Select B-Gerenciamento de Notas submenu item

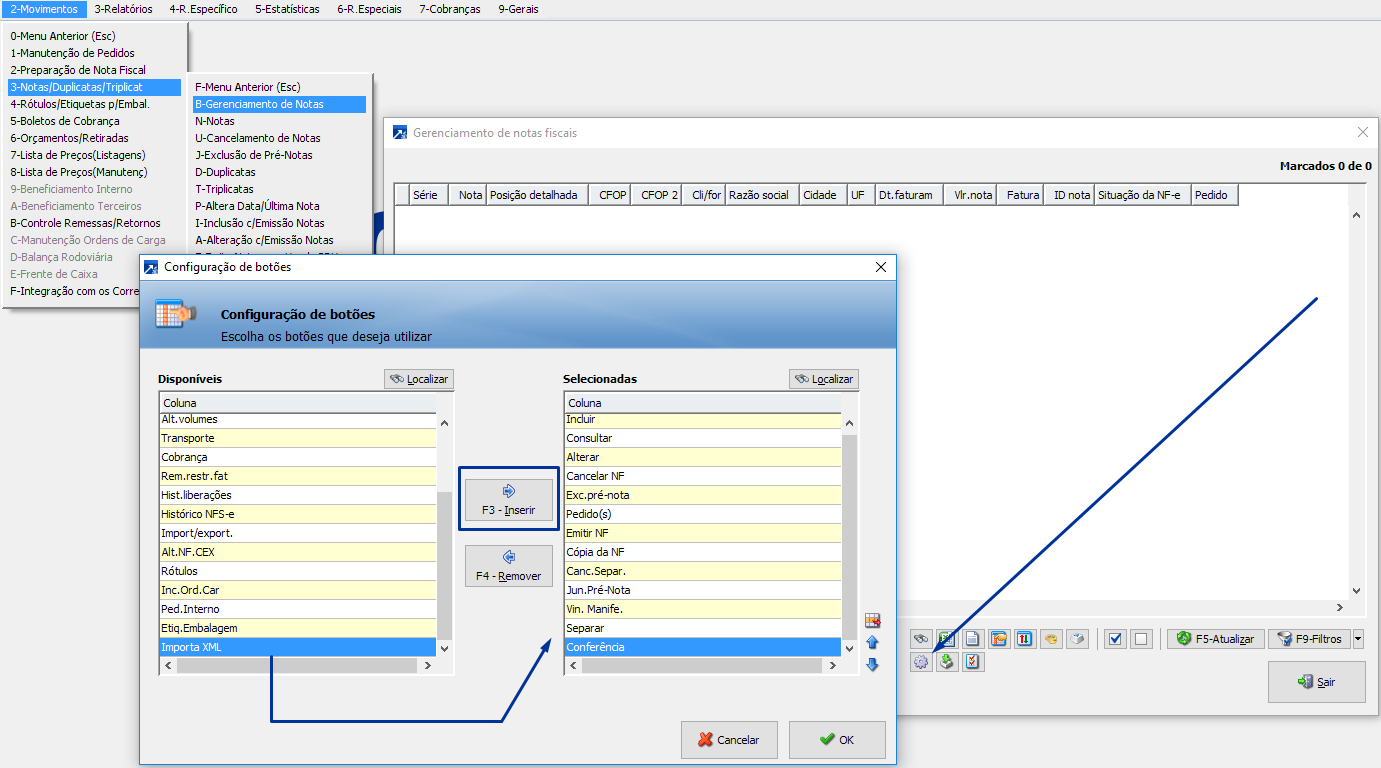pos(279,104)
